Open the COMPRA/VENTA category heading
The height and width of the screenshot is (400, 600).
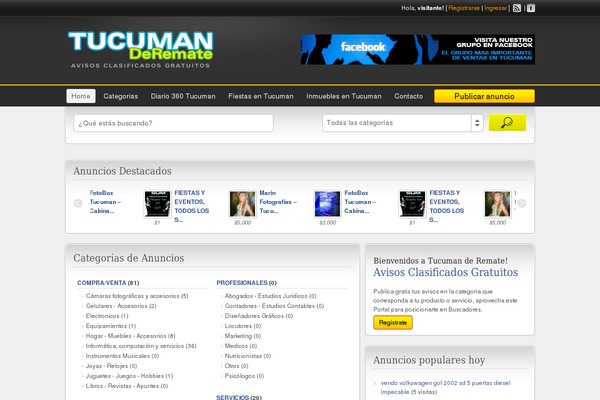[x=101, y=283]
